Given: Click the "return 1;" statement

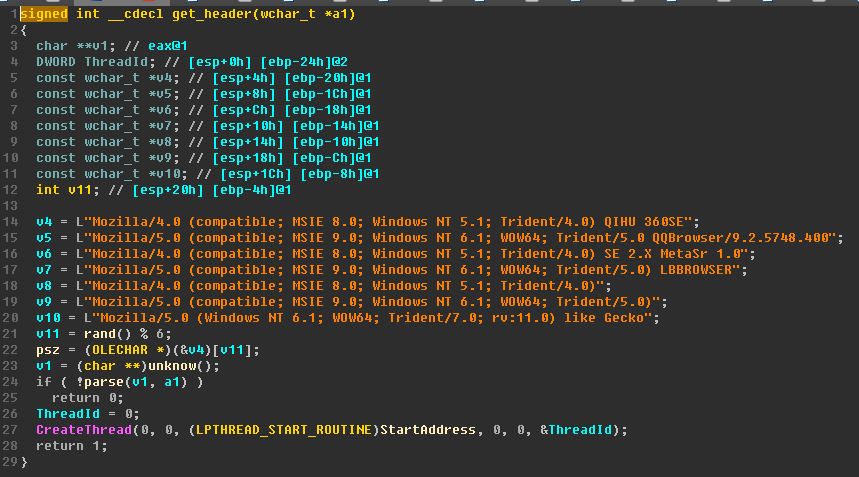Looking at the screenshot, I should coord(72,446).
